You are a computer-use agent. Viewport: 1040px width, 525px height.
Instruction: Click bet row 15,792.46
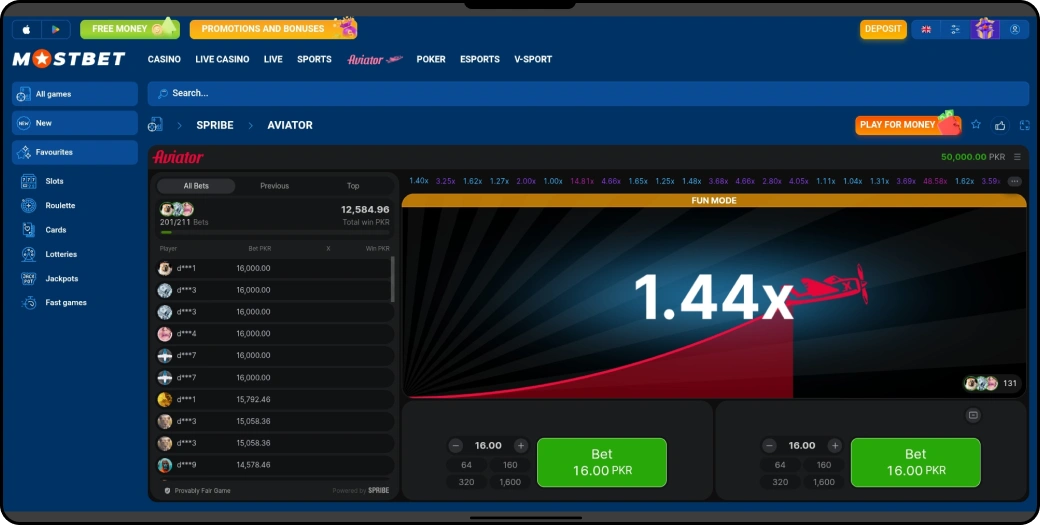point(275,400)
